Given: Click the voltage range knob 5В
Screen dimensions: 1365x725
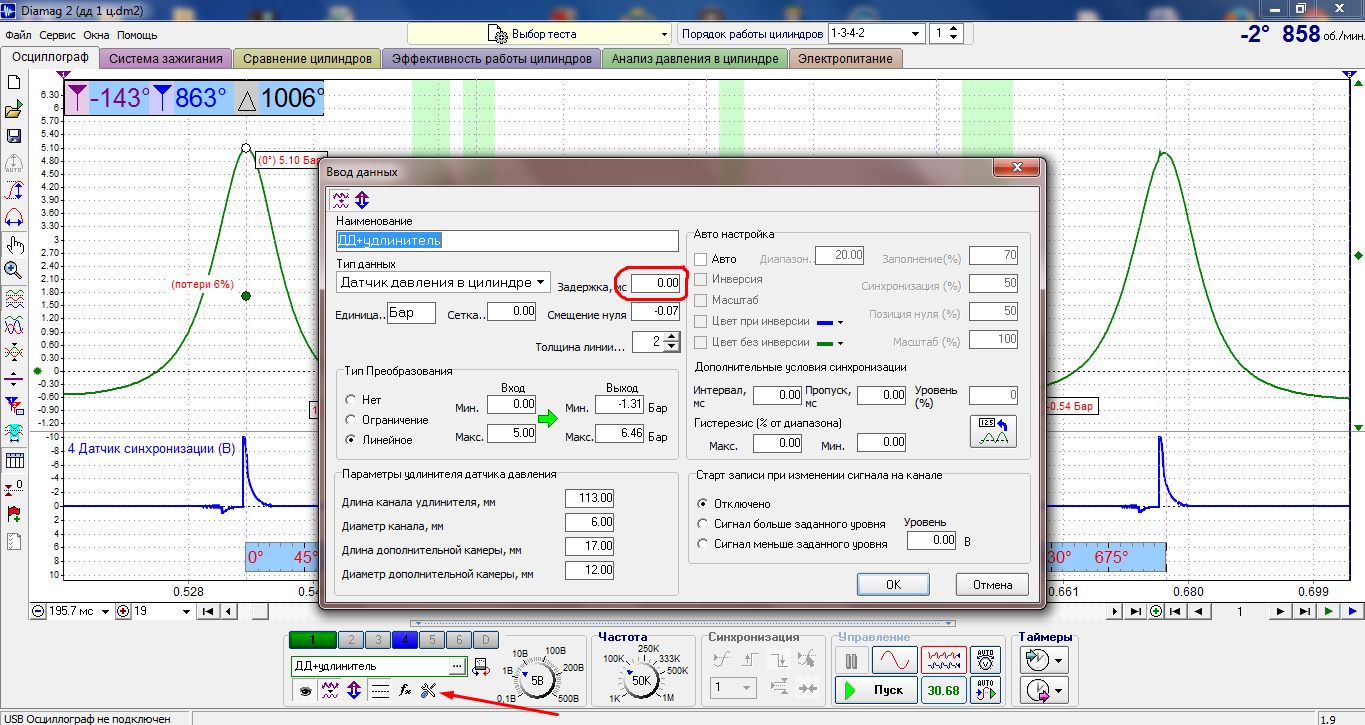Looking at the screenshot, I should coord(537,680).
